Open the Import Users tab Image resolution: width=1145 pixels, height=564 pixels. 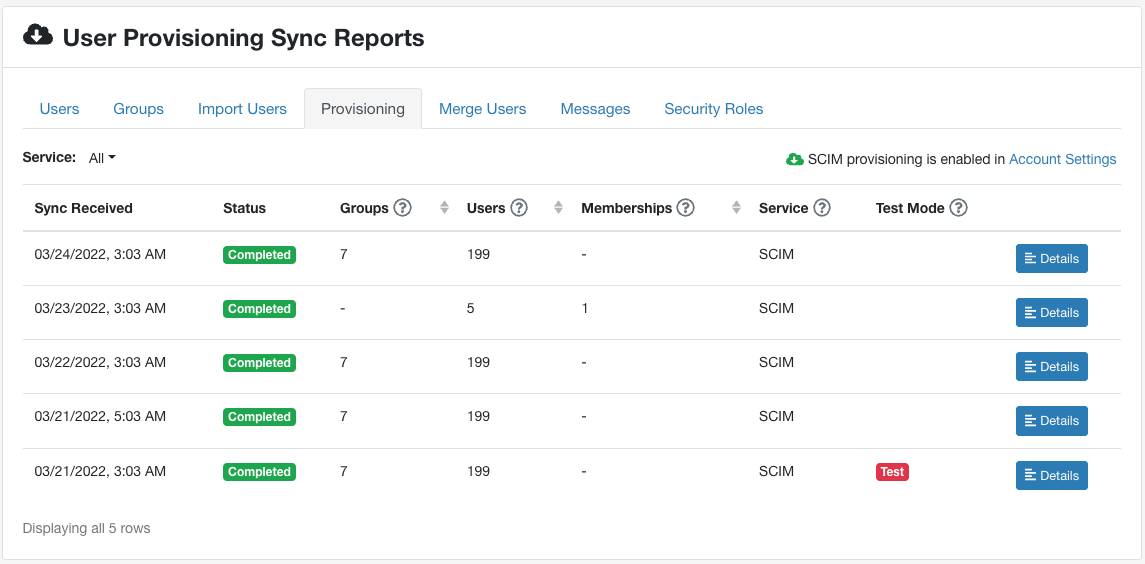pyautogui.click(x=242, y=109)
